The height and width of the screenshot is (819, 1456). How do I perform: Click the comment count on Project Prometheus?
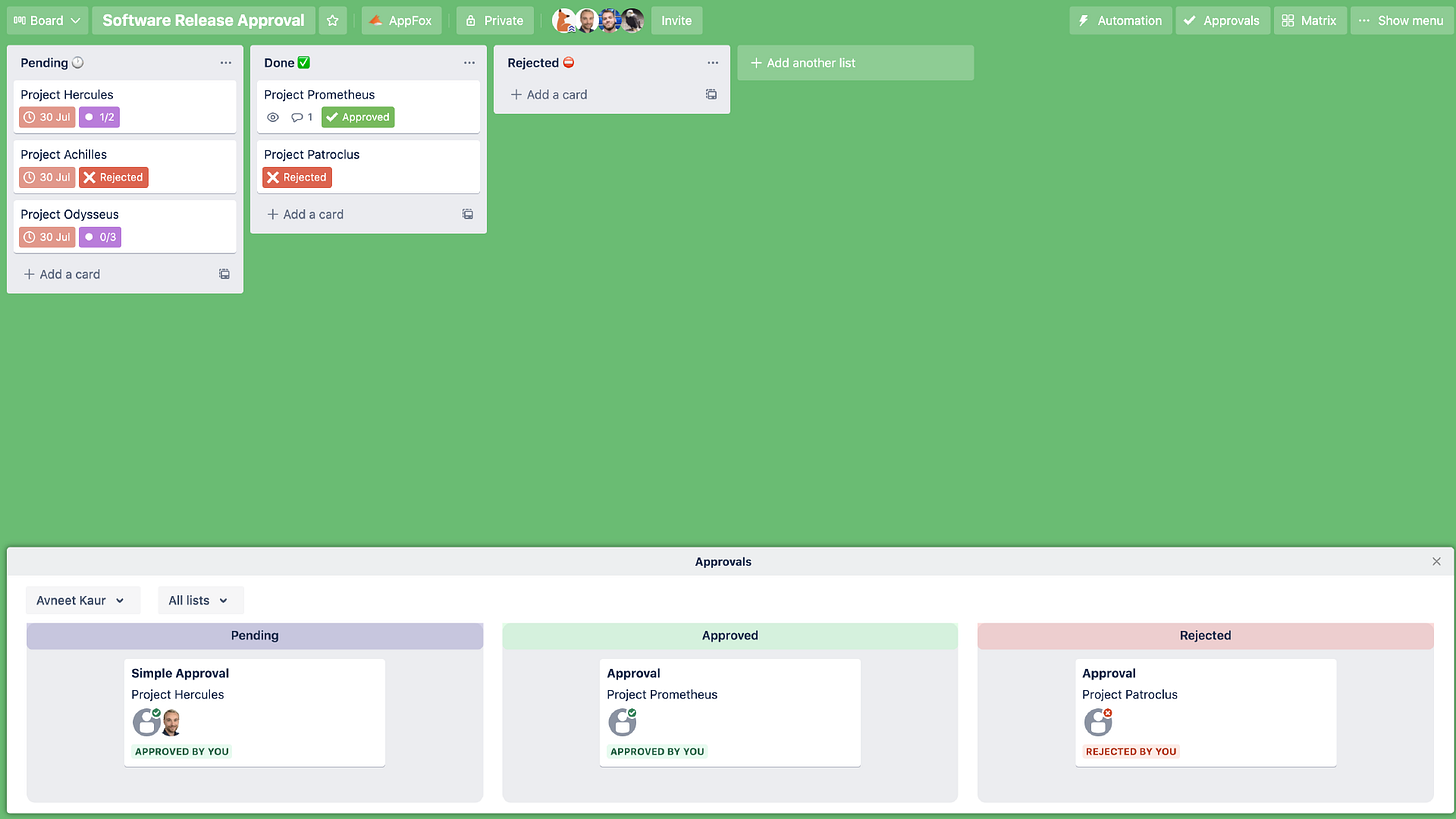pyautogui.click(x=302, y=117)
